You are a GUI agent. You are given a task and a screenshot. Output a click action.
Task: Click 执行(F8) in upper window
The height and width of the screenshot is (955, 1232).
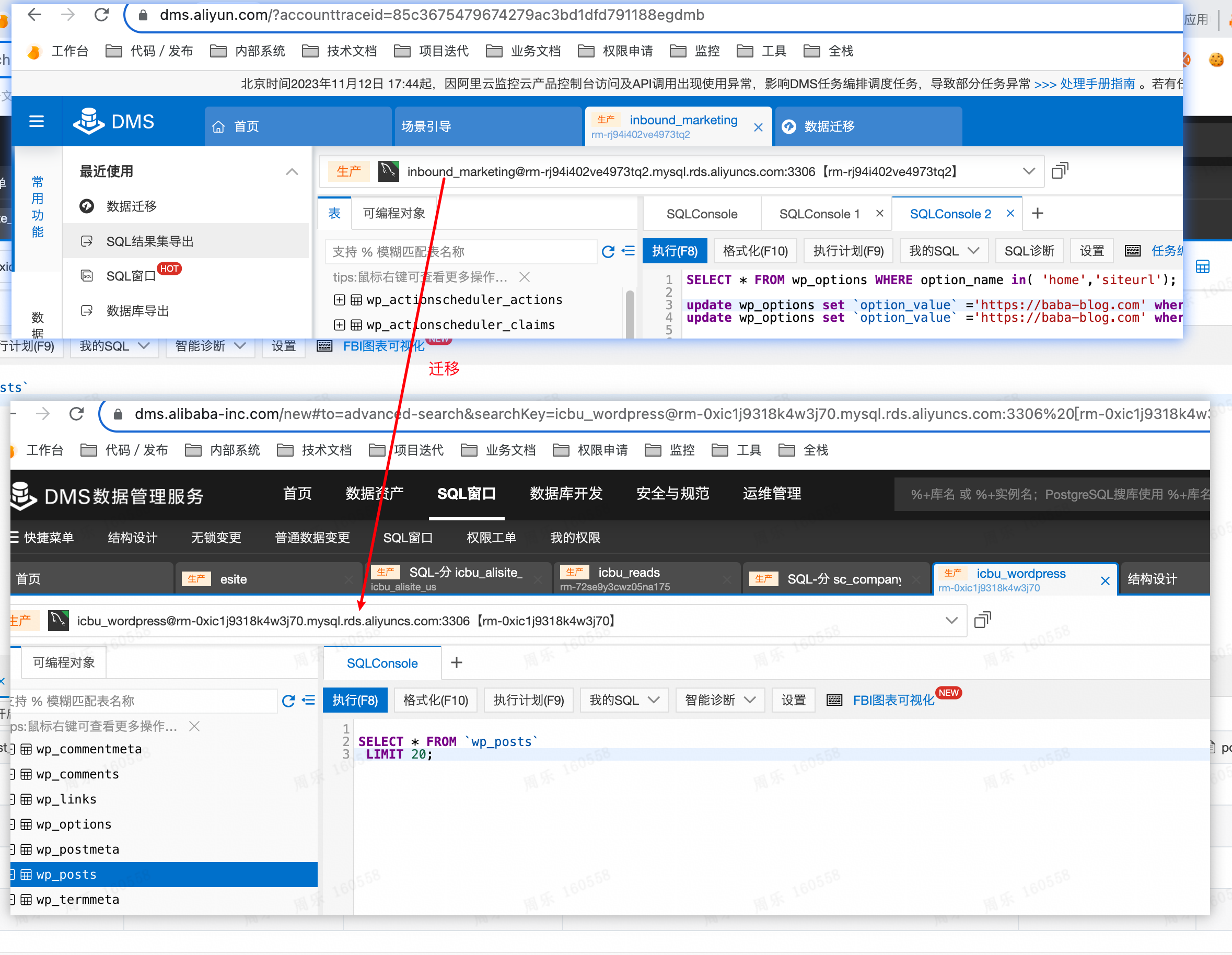click(675, 251)
